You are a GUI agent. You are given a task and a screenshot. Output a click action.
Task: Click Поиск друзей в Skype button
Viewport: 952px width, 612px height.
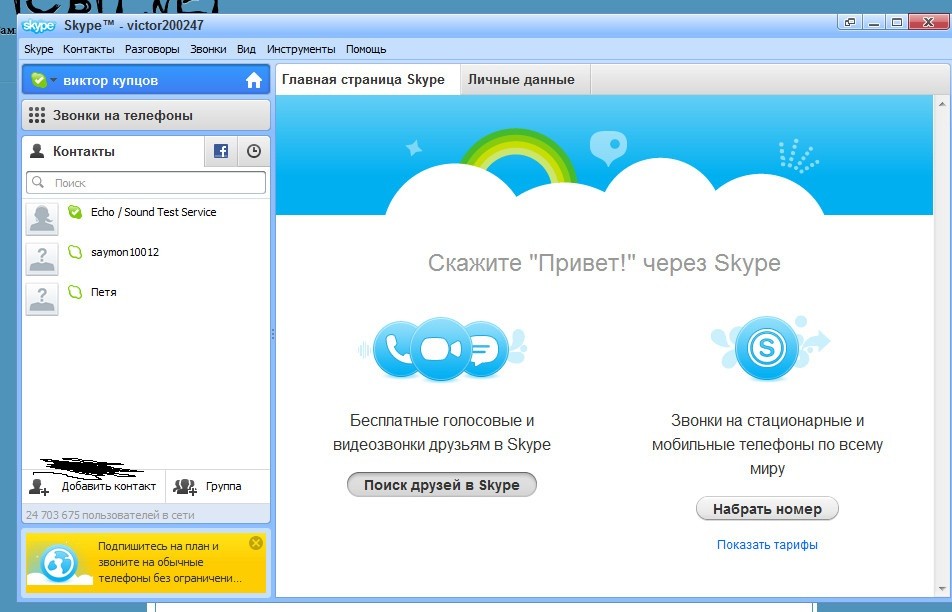(x=441, y=484)
